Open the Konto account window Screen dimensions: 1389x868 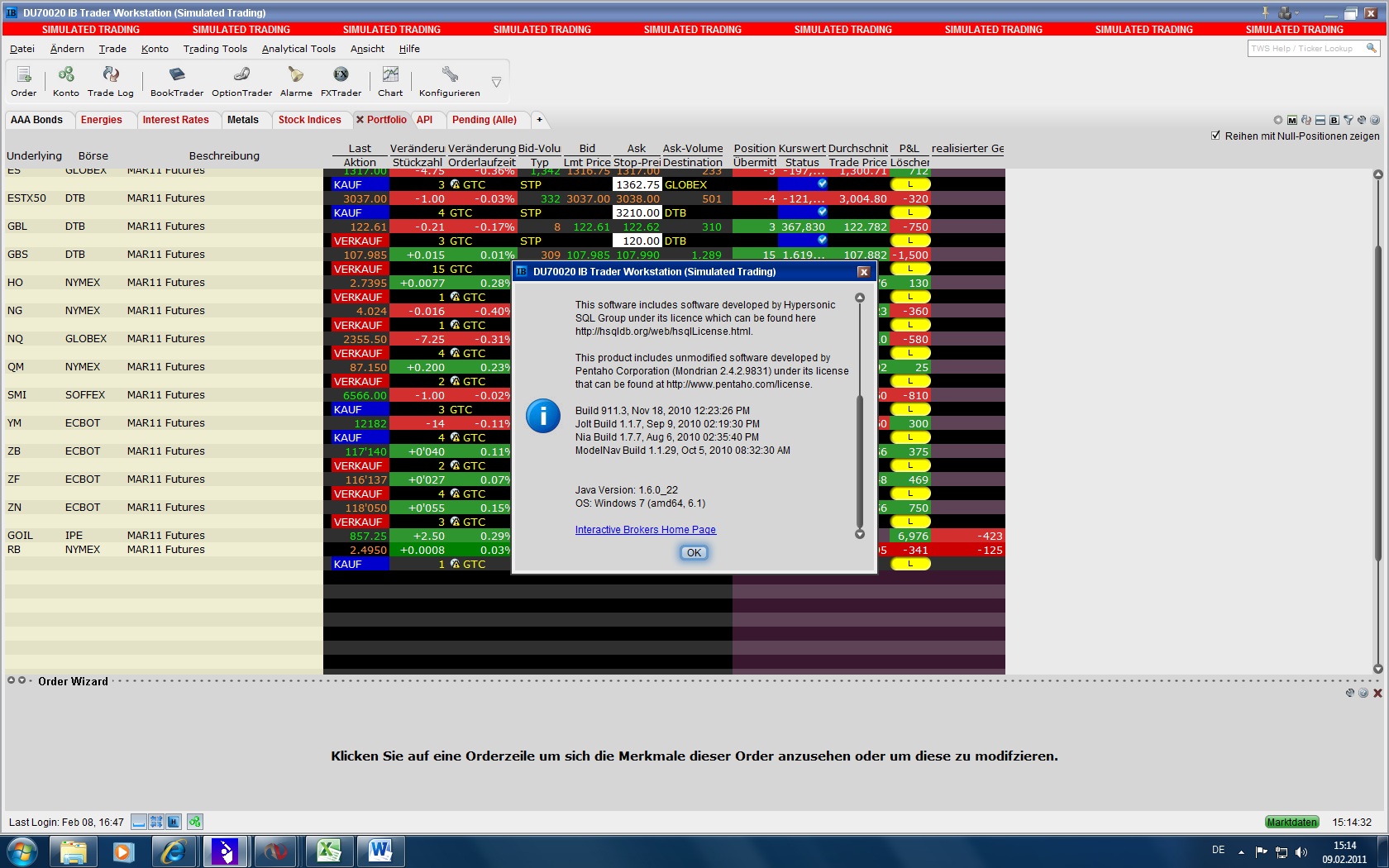(x=65, y=81)
